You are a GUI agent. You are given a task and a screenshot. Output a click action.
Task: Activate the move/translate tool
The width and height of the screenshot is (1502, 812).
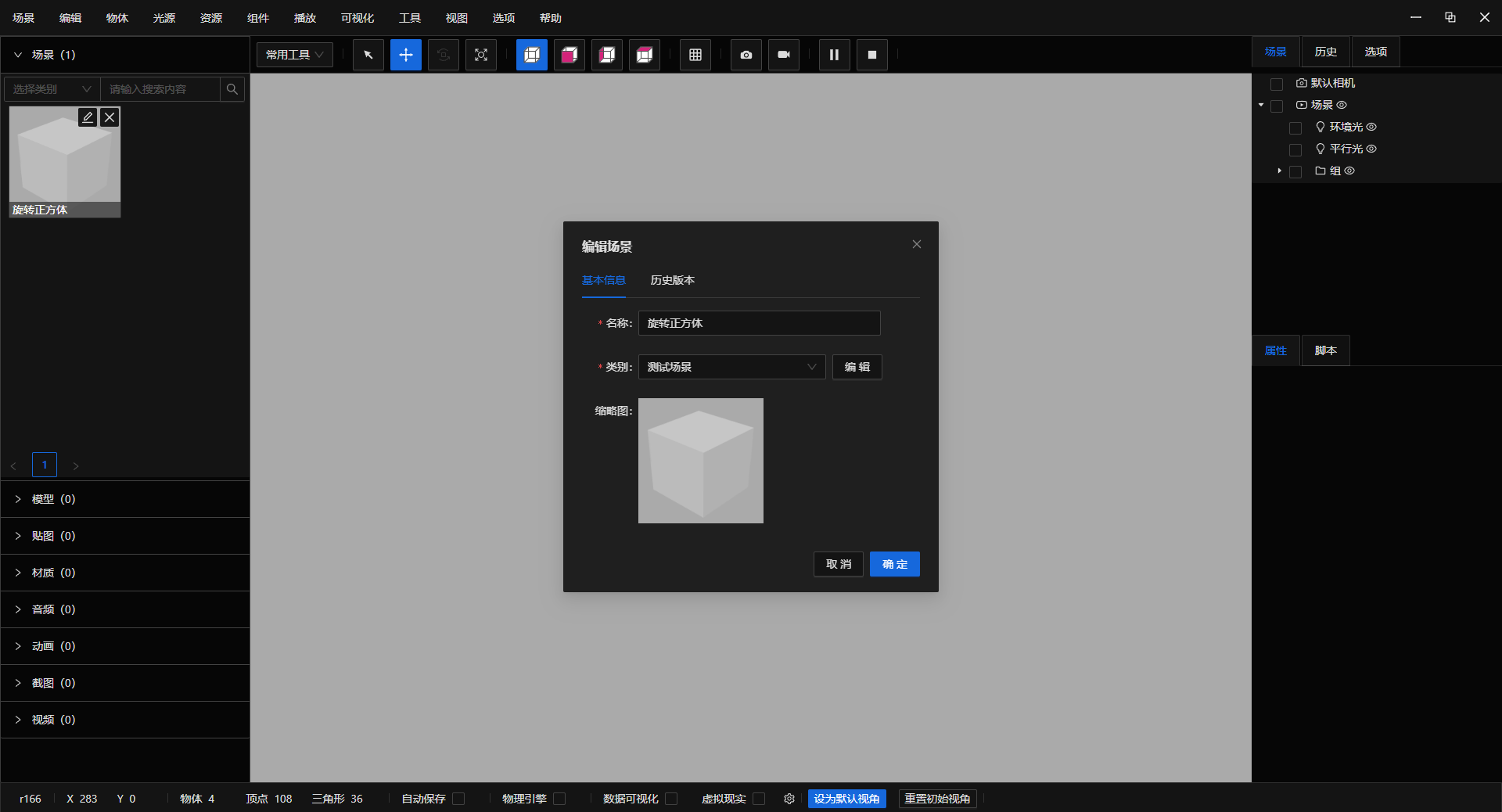(405, 55)
